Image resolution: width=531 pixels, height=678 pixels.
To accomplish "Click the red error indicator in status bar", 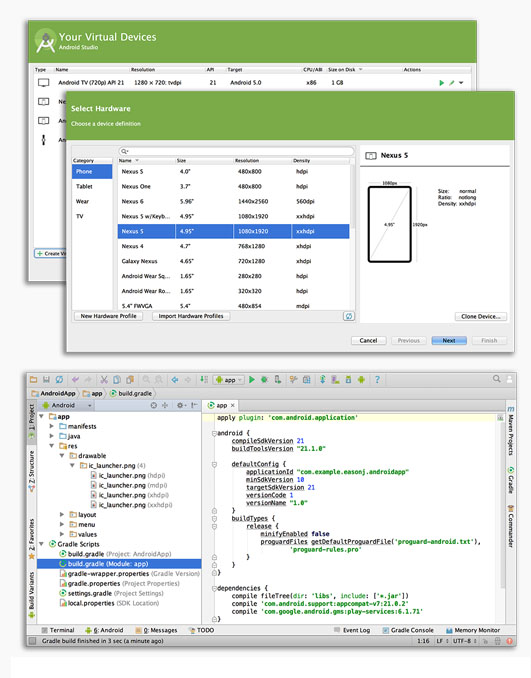I will [509, 641].
